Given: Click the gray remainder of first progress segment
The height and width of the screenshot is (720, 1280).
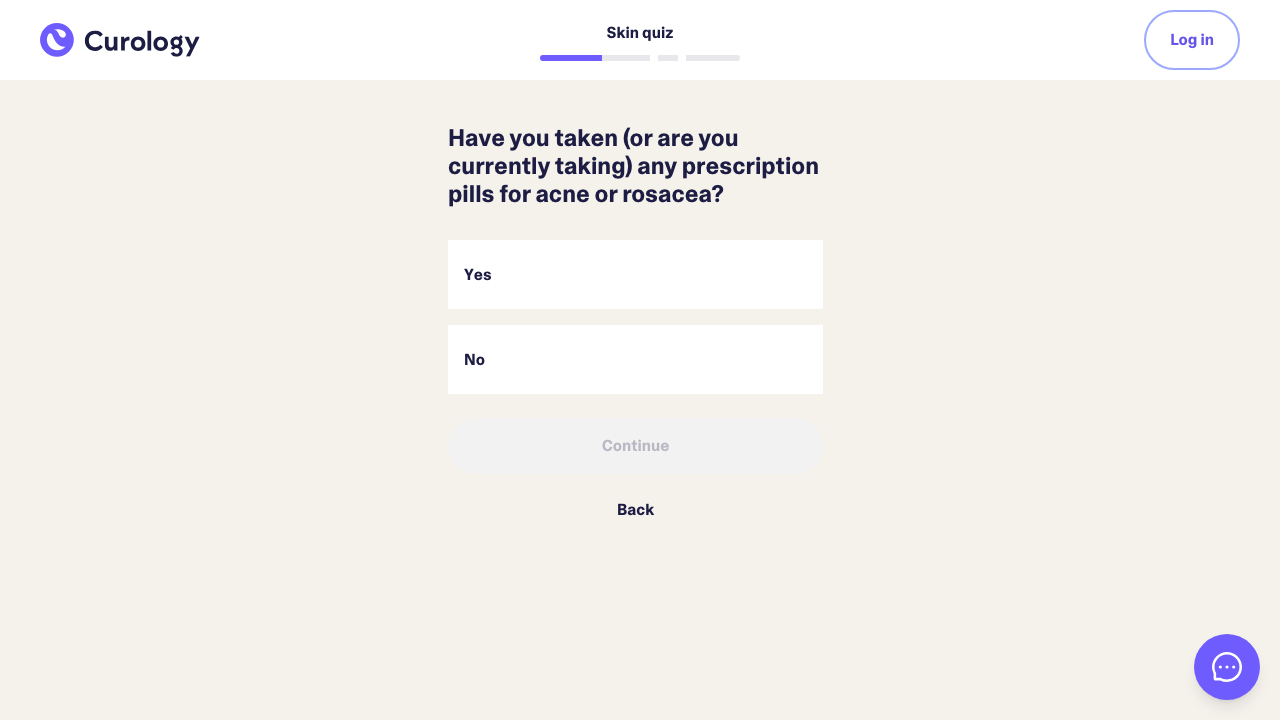Looking at the screenshot, I should tap(626, 58).
